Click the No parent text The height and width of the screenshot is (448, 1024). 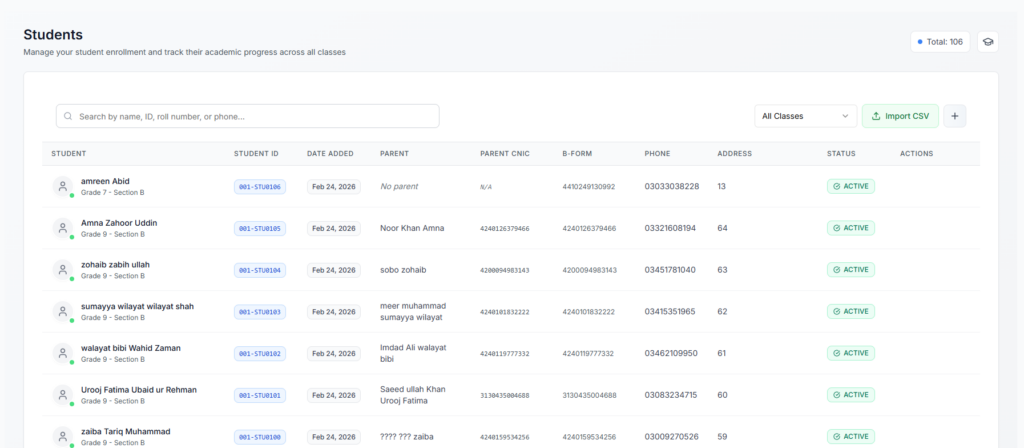(x=399, y=186)
